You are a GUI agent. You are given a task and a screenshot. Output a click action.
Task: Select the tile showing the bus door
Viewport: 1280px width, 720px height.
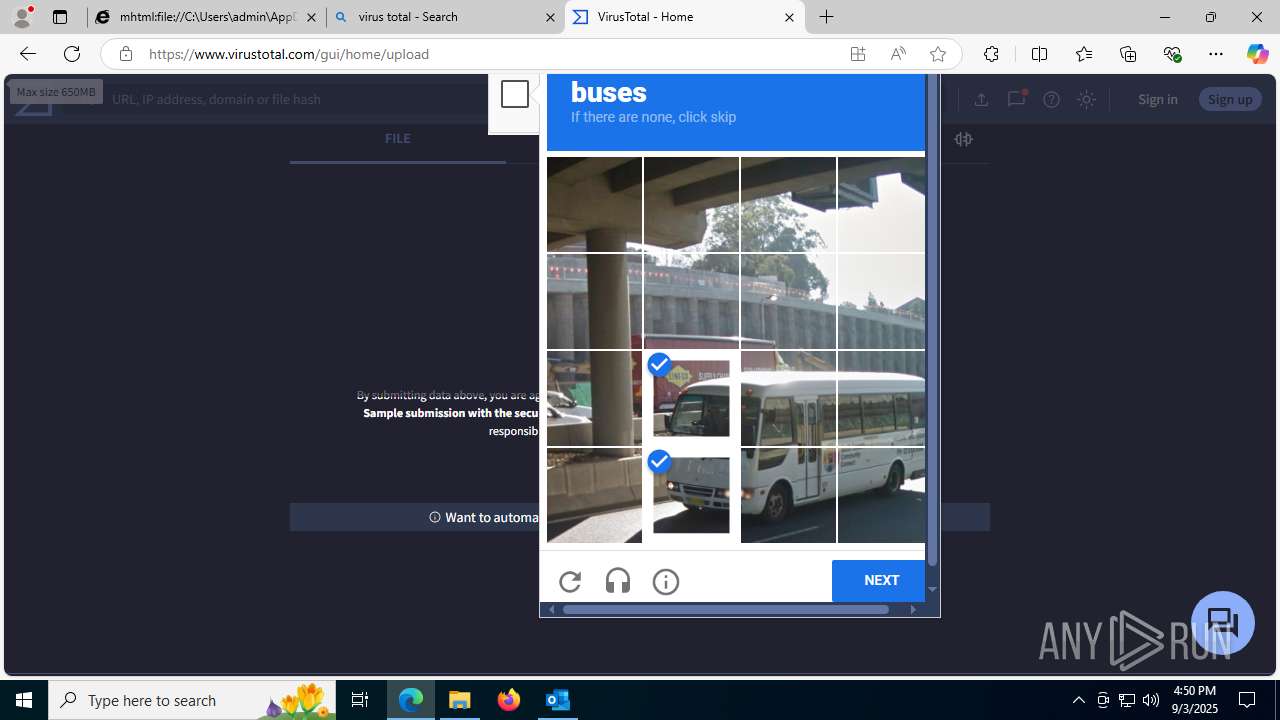tap(788, 398)
